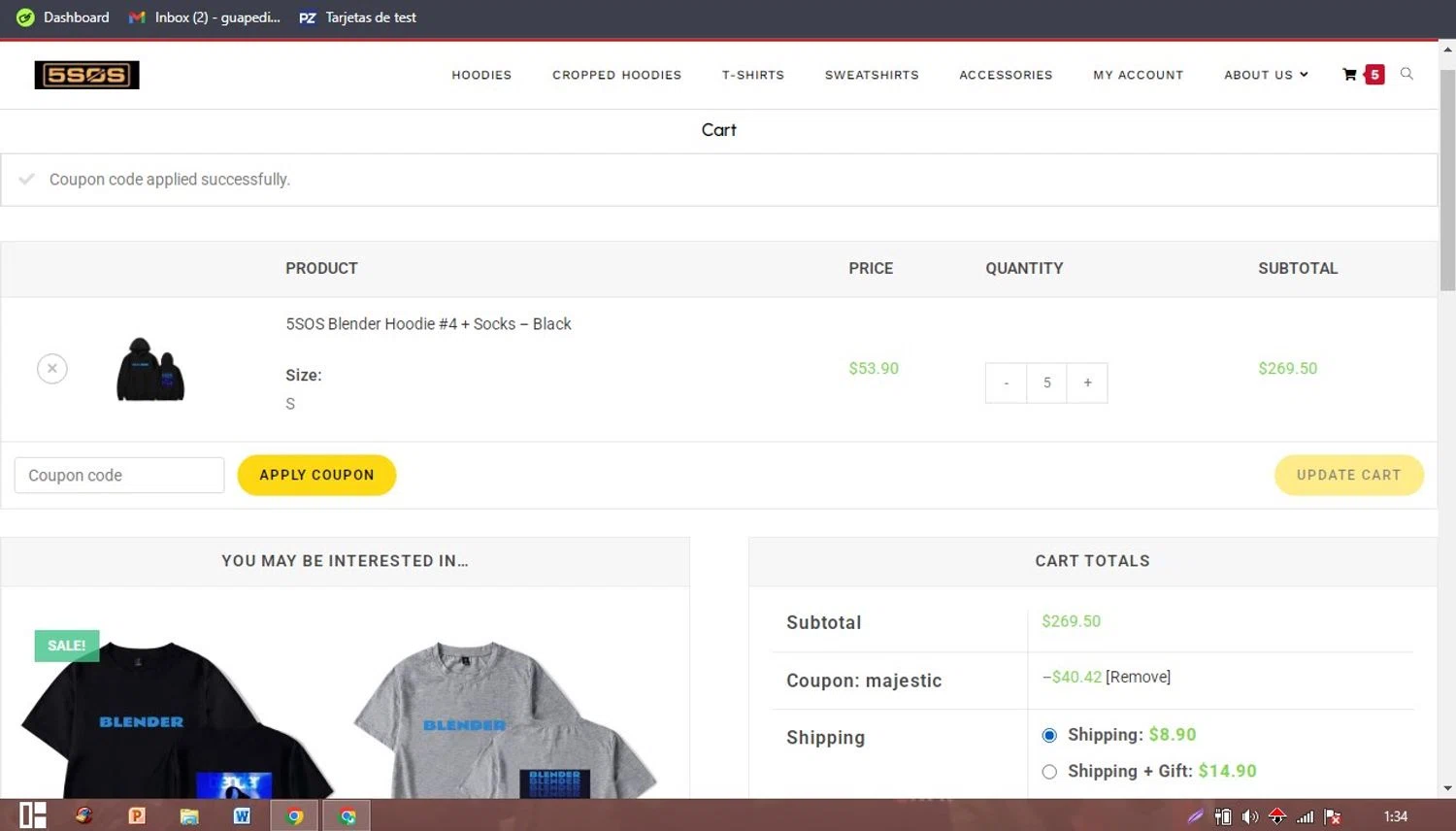This screenshot has height=831, width=1456.
Task: Remove the Blender Hoodie from cart
Action: point(52,369)
